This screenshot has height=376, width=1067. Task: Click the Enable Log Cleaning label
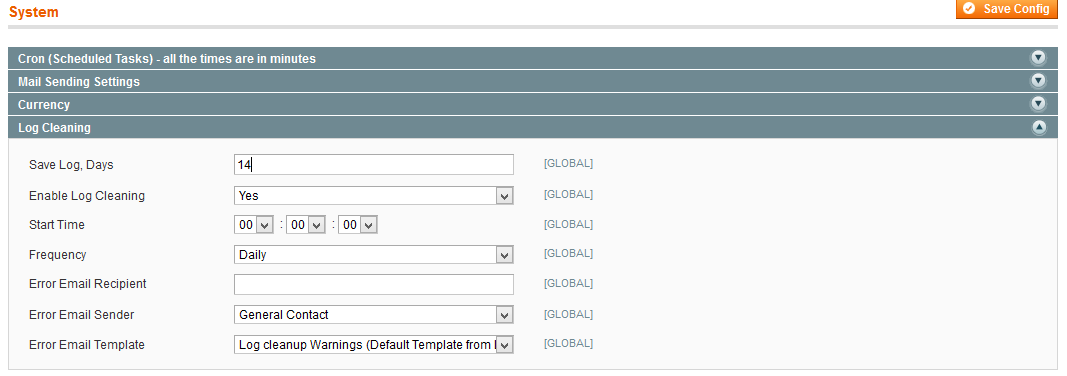point(87,196)
